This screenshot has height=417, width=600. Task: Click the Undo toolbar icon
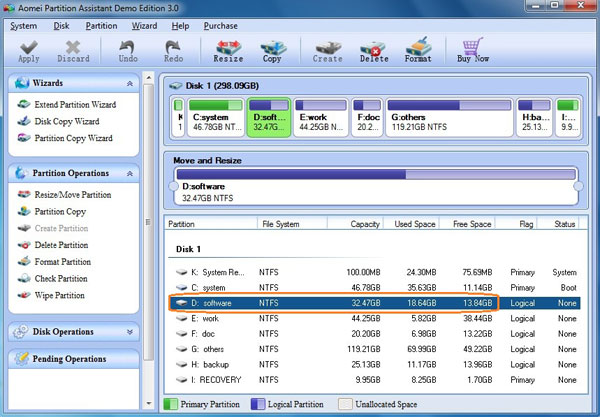(128, 49)
